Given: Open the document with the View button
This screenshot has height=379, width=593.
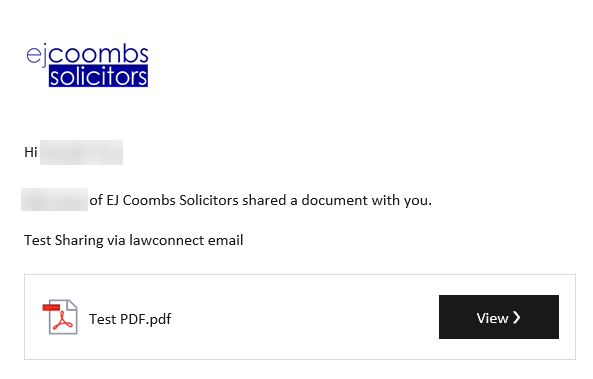Looking at the screenshot, I should pyautogui.click(x=498, y=317).
